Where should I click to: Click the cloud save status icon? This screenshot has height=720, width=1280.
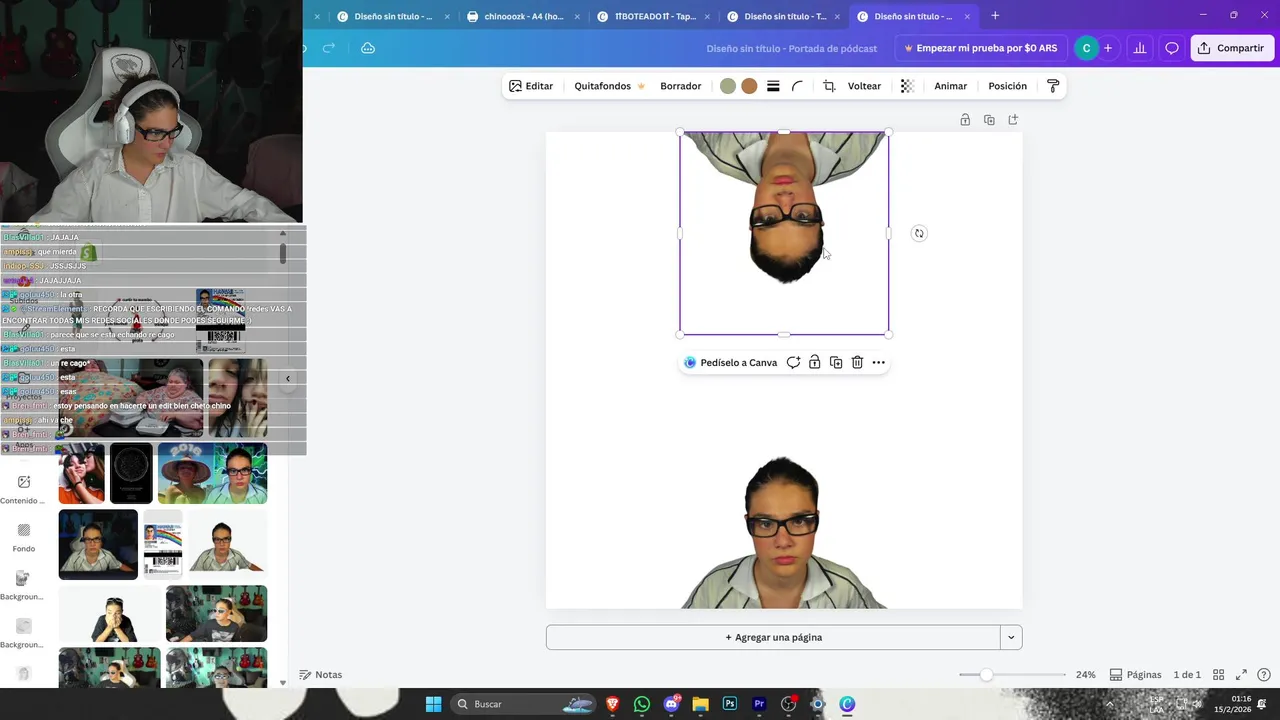pyautogui.click(x=368, y=48)
